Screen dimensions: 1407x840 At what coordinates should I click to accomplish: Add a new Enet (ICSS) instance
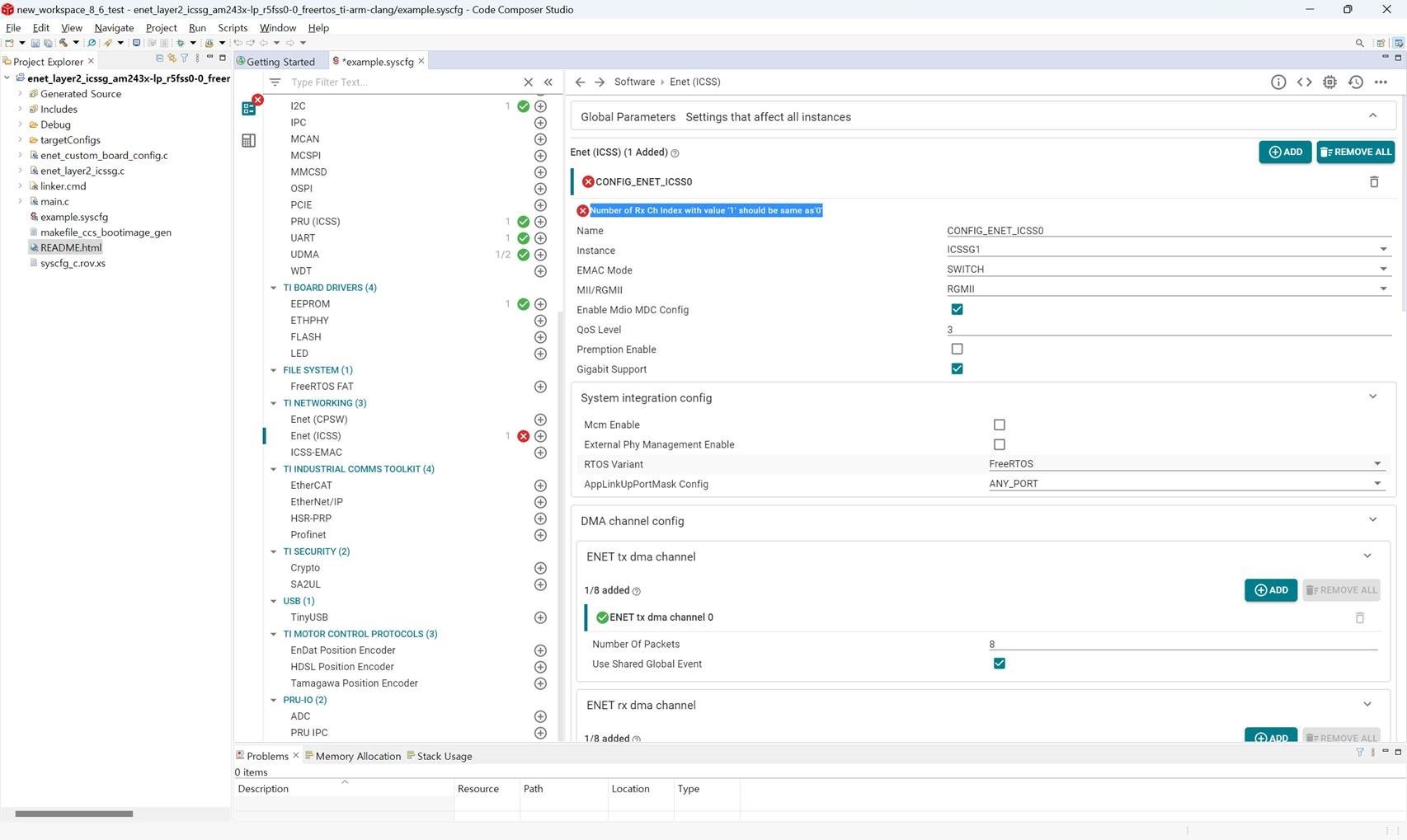1285,152
